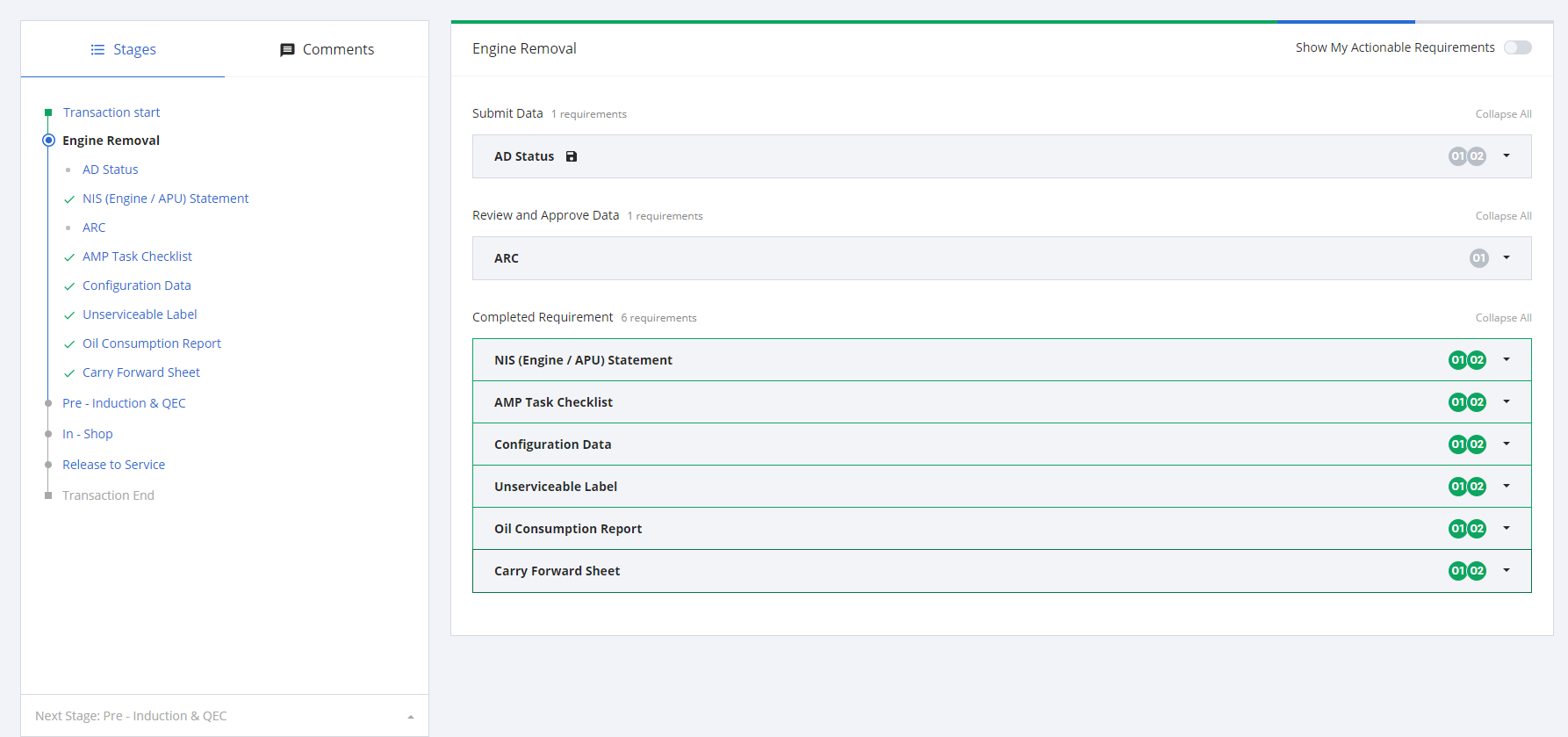The width and height of the screenshot is (1568, 737).
Task: Switch to the Stages tab
Action: (123, 49)
